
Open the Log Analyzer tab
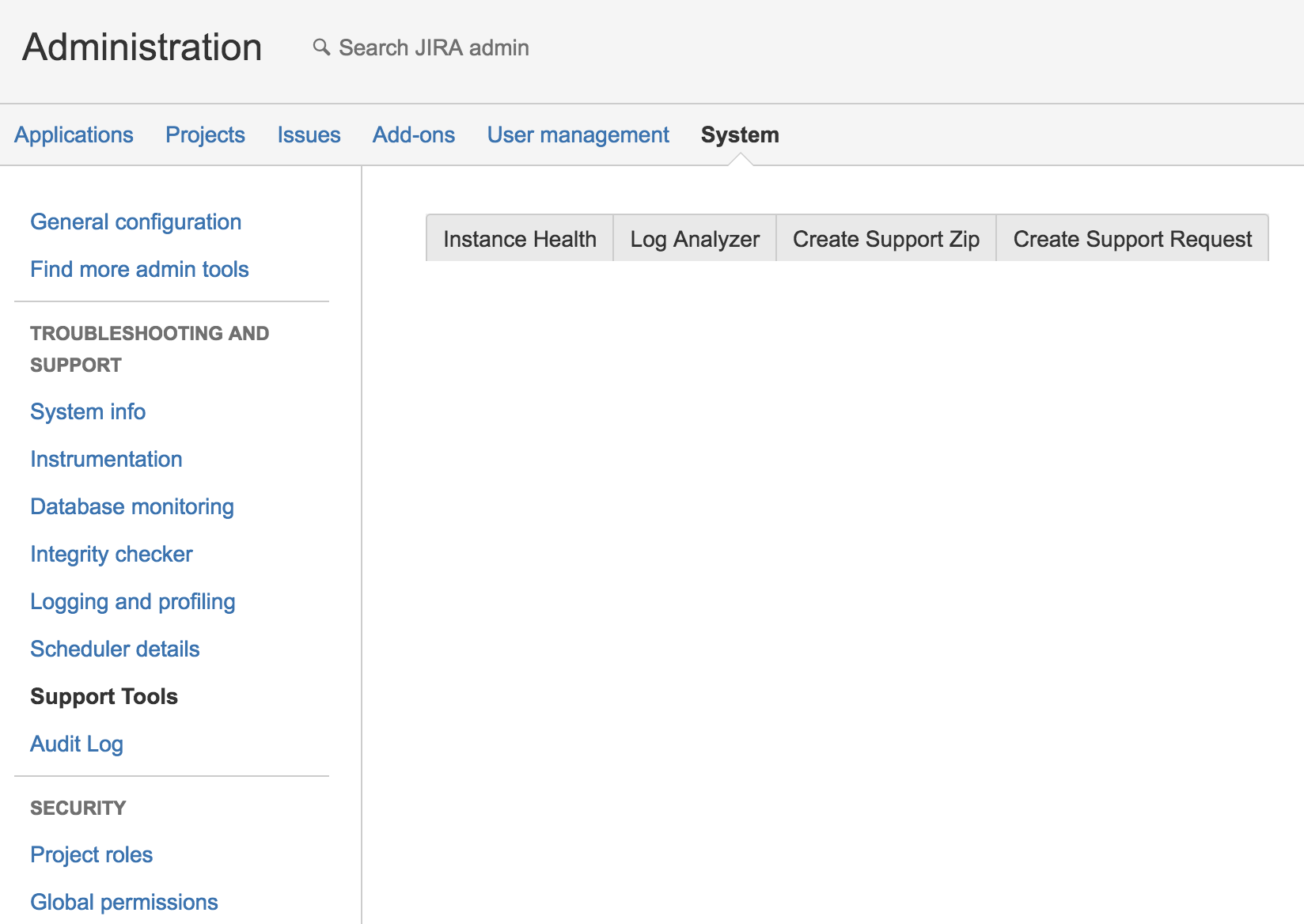695,238
